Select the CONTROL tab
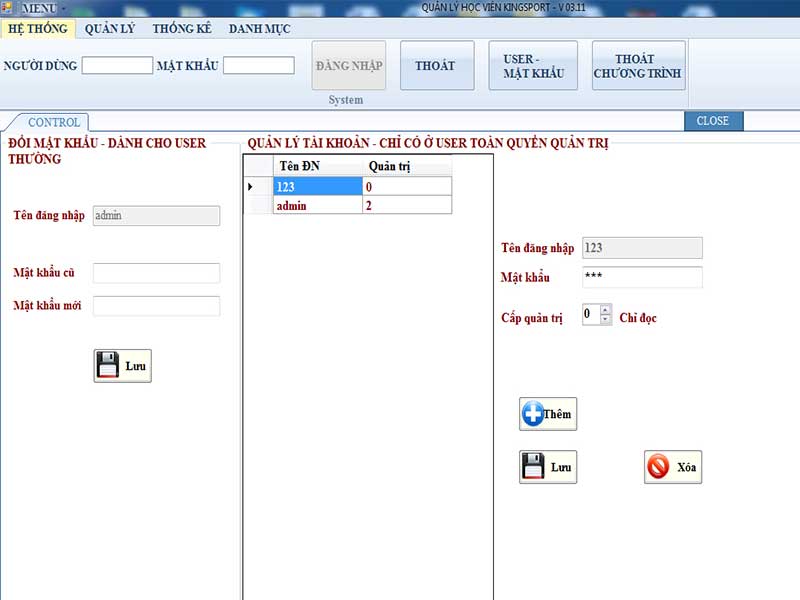800x600 pixels. [x=54, y=122]
